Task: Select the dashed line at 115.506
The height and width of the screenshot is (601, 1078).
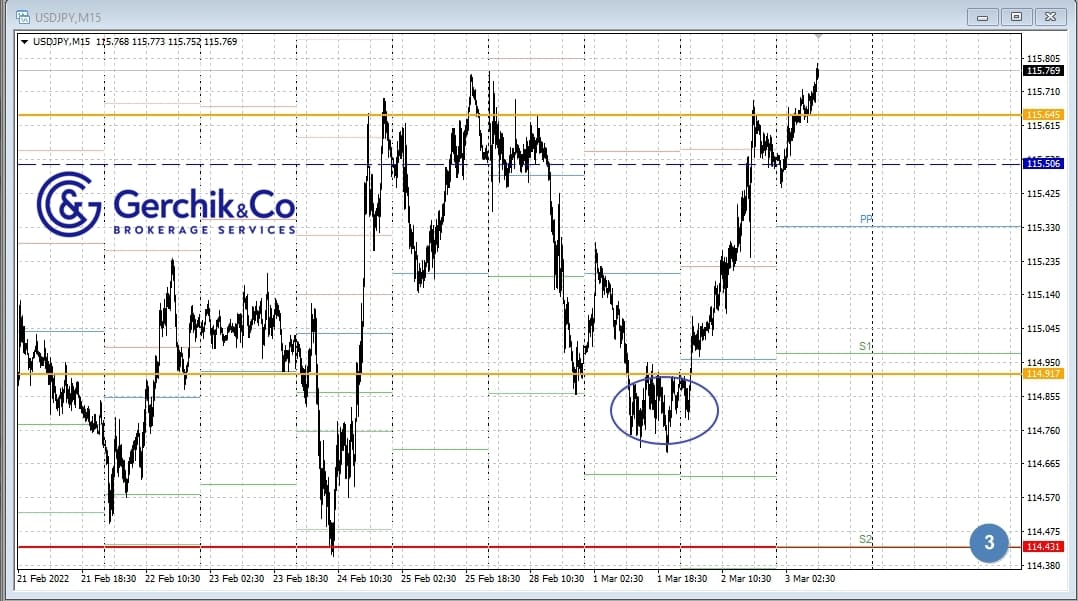Action: click(x=300, y=164)
